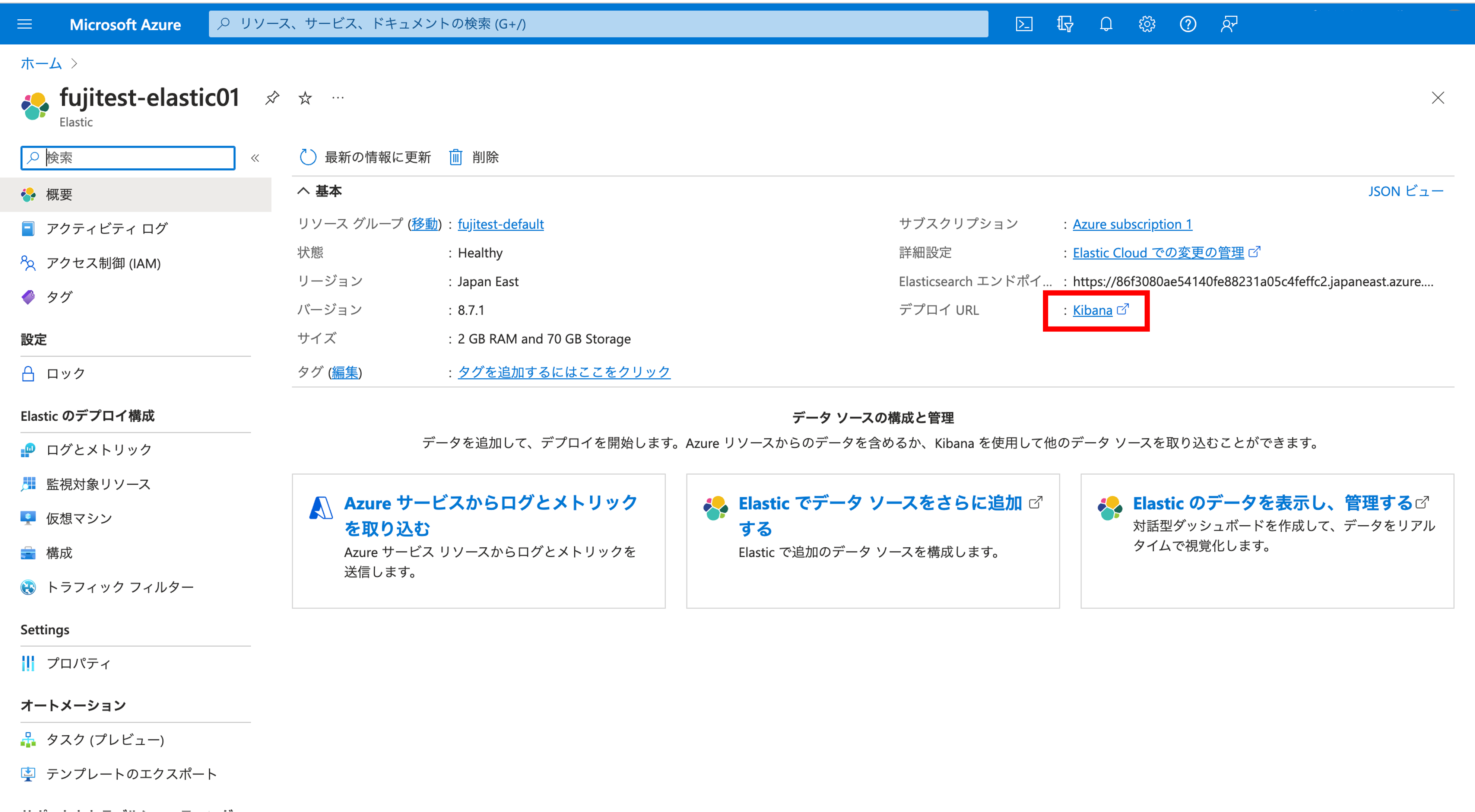Image resolution: width=1475 pixels, height=812 pixels.
Task: Collapse the left sidebar menu
Action: pos(256,158)
